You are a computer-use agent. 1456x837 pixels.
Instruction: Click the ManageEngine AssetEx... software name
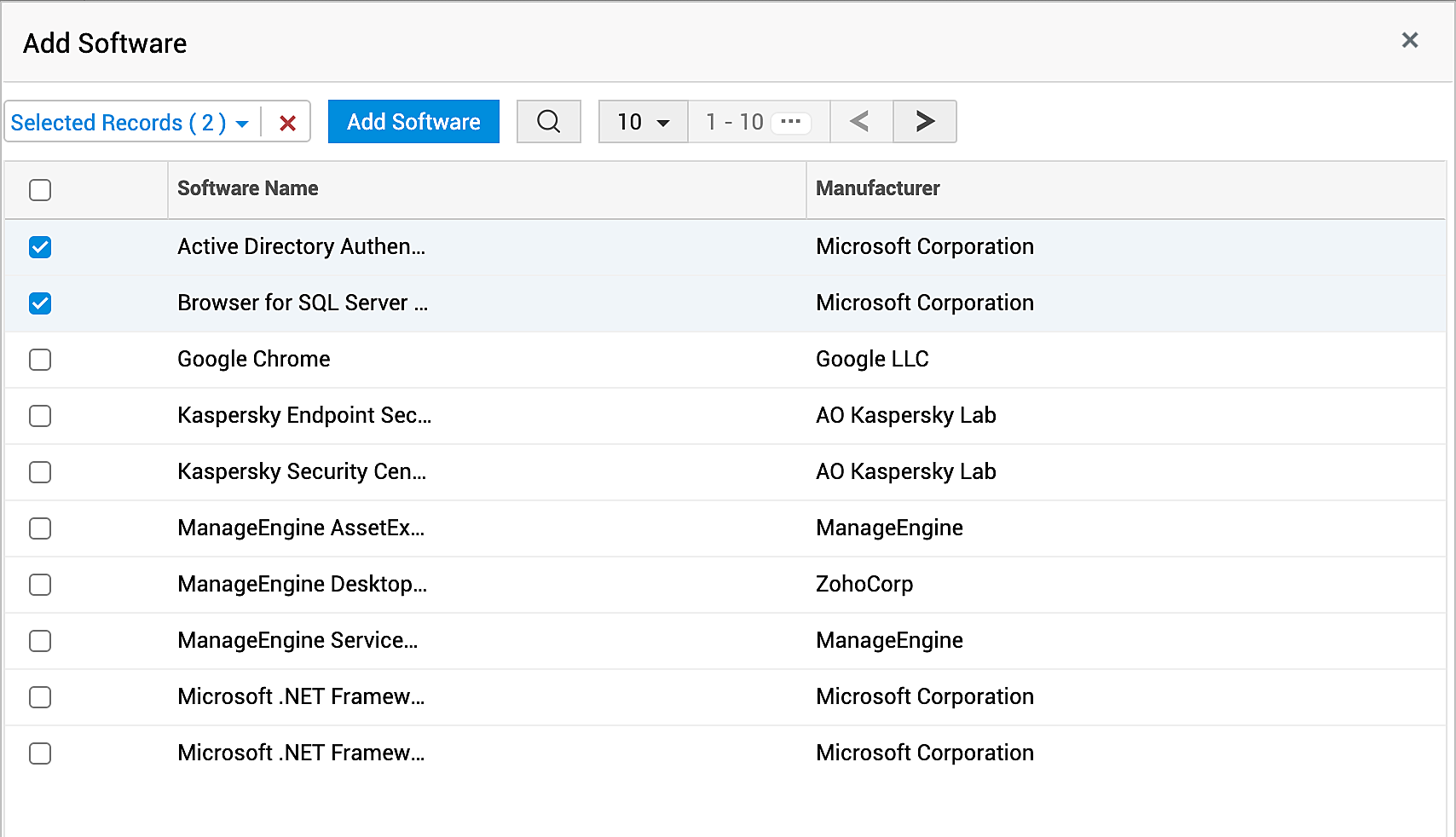tap(301, 528)
